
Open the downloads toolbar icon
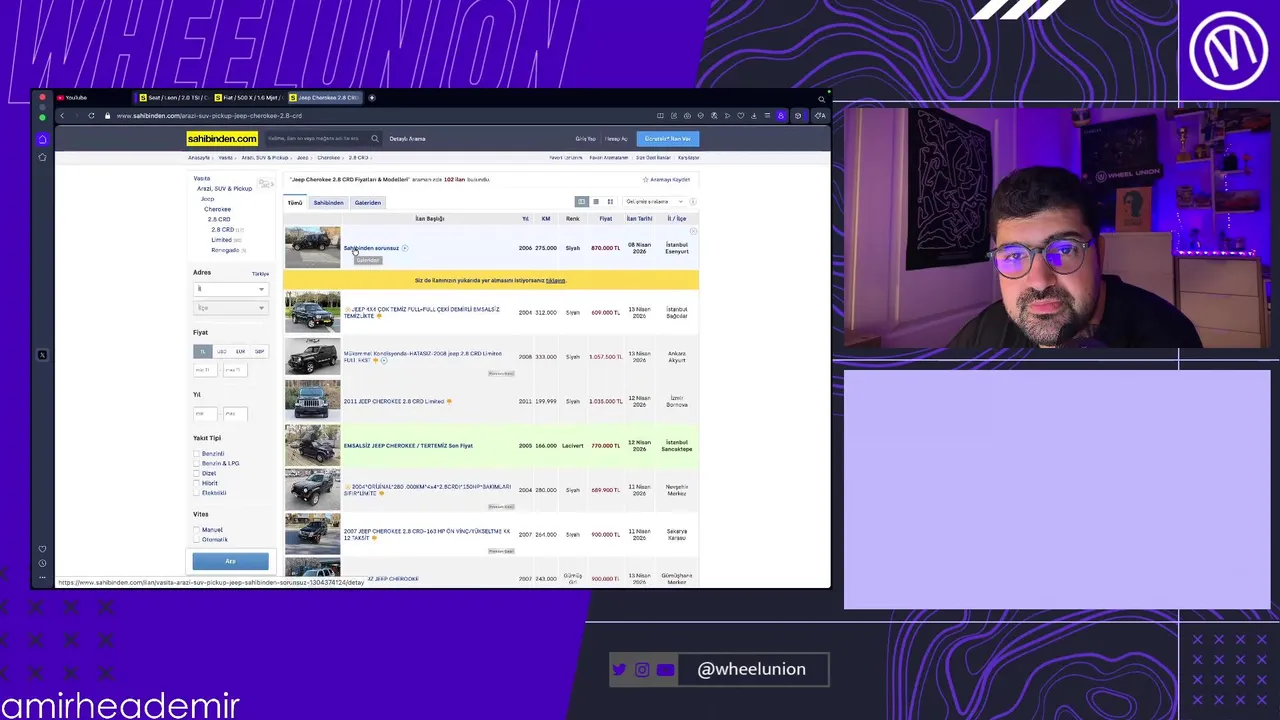pyautogui.click(x=754, y=116)
